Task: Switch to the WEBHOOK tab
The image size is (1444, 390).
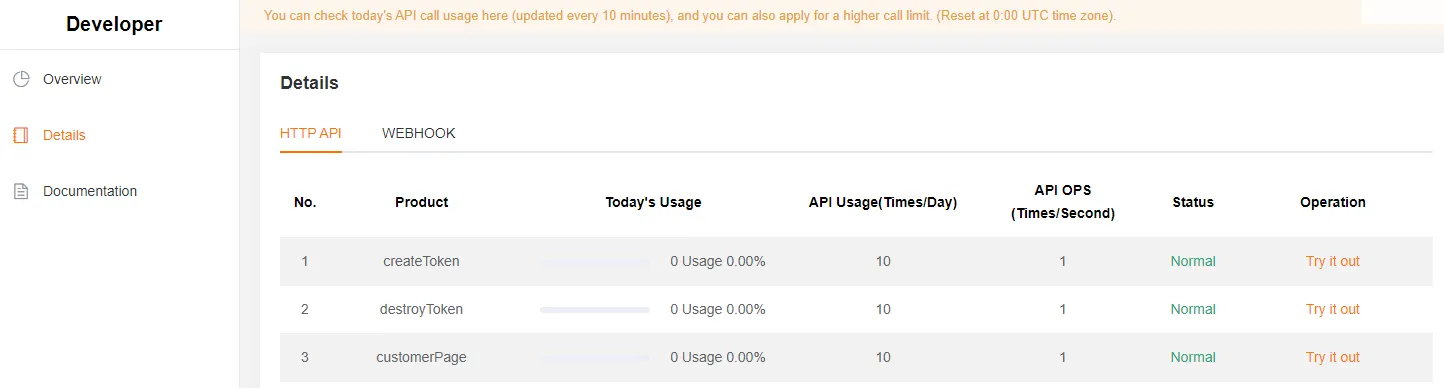Action: coord(419,133)
